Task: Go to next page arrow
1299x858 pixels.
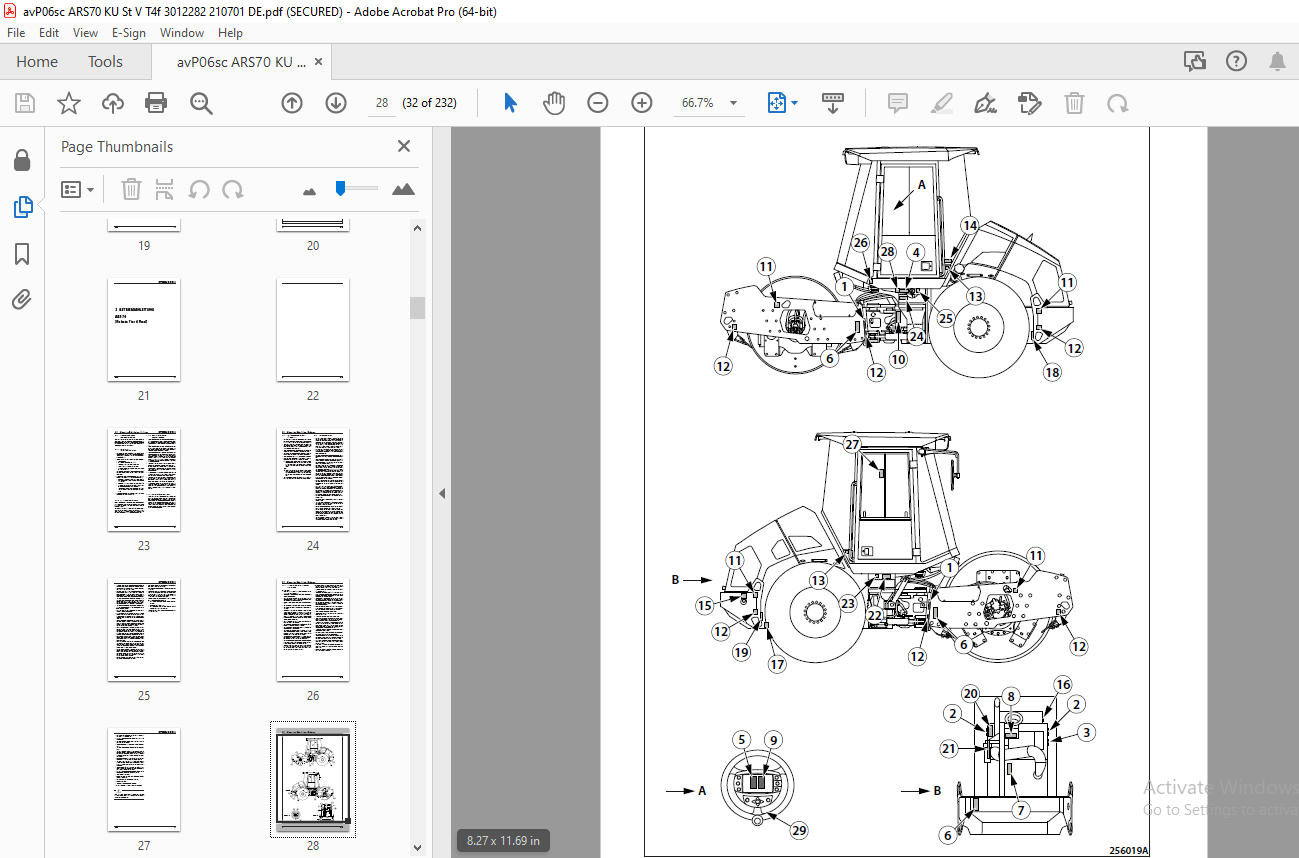Action: [x=336, y=103]
